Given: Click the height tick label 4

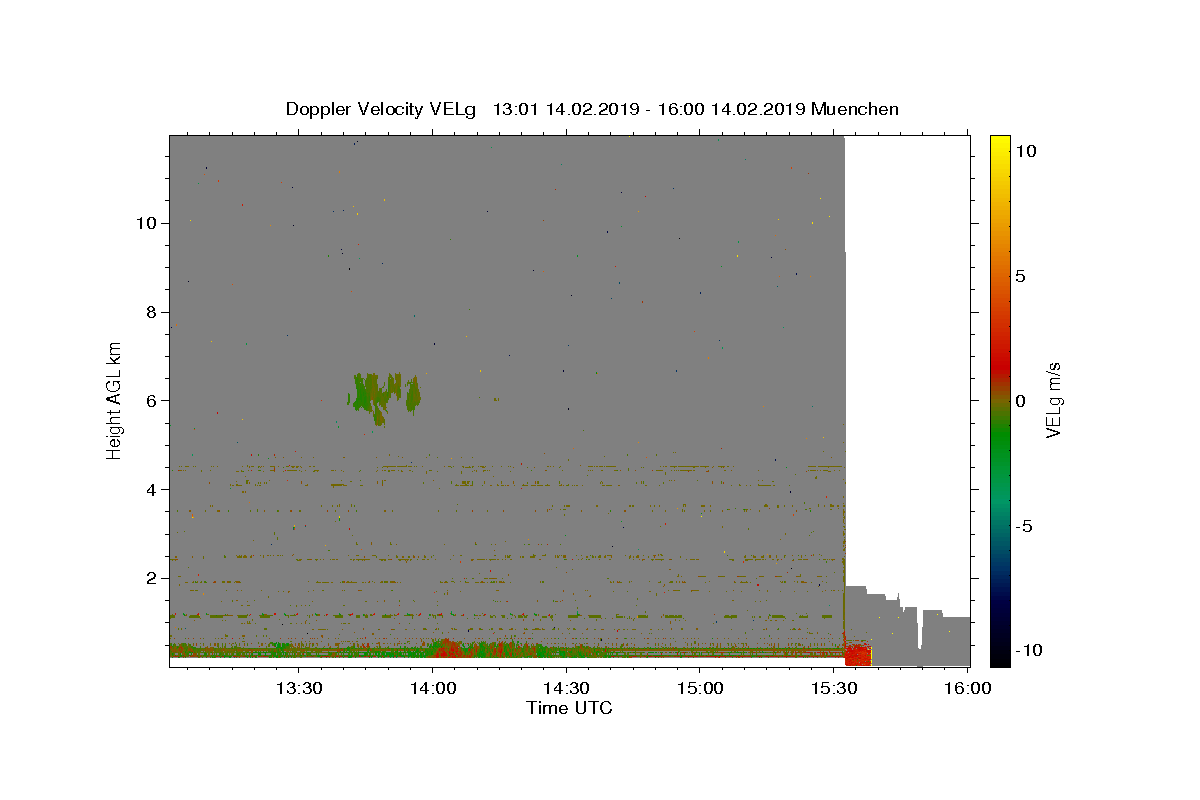Looking at the screenshot, I should pos(149,490).
